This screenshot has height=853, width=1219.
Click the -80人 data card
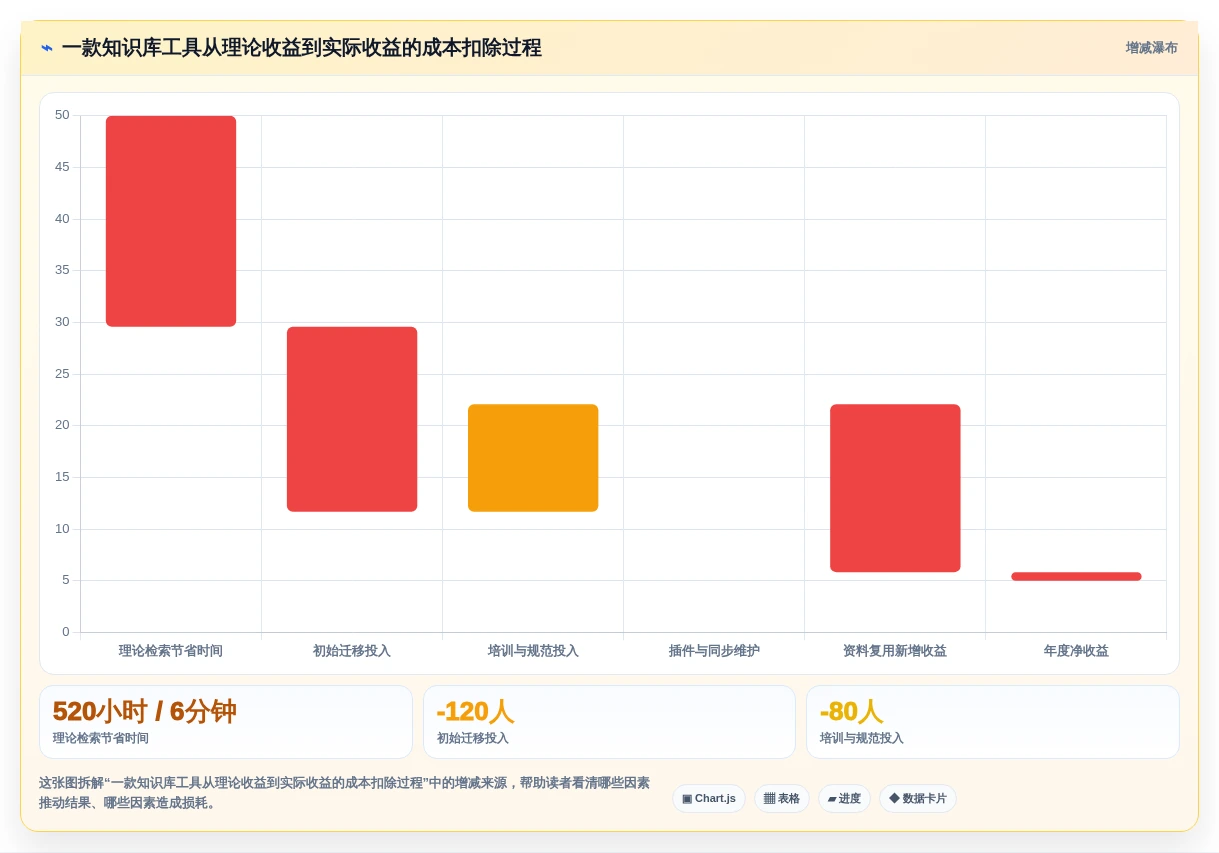pos(993,722)
